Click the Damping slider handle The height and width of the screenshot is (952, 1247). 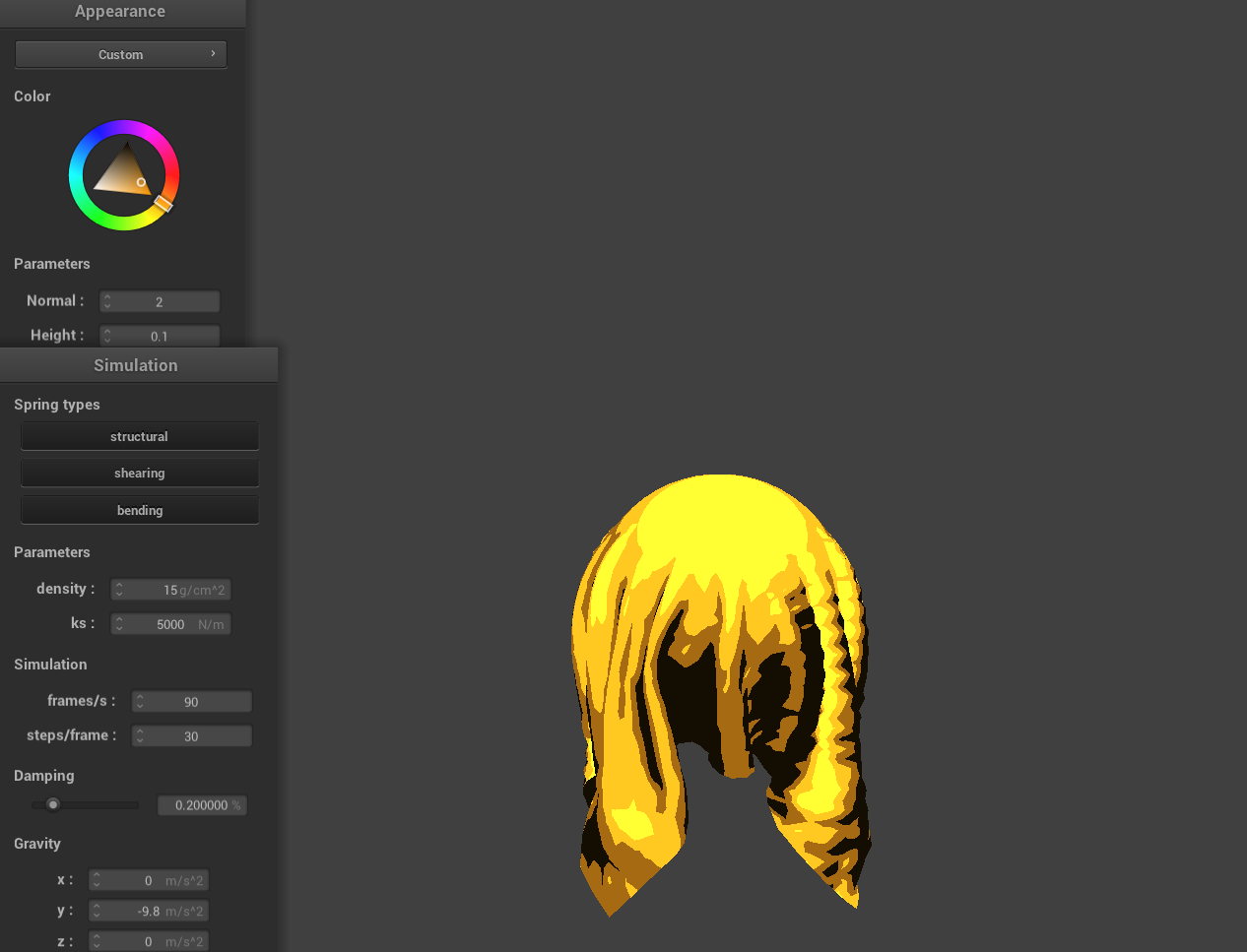(53, 804)
